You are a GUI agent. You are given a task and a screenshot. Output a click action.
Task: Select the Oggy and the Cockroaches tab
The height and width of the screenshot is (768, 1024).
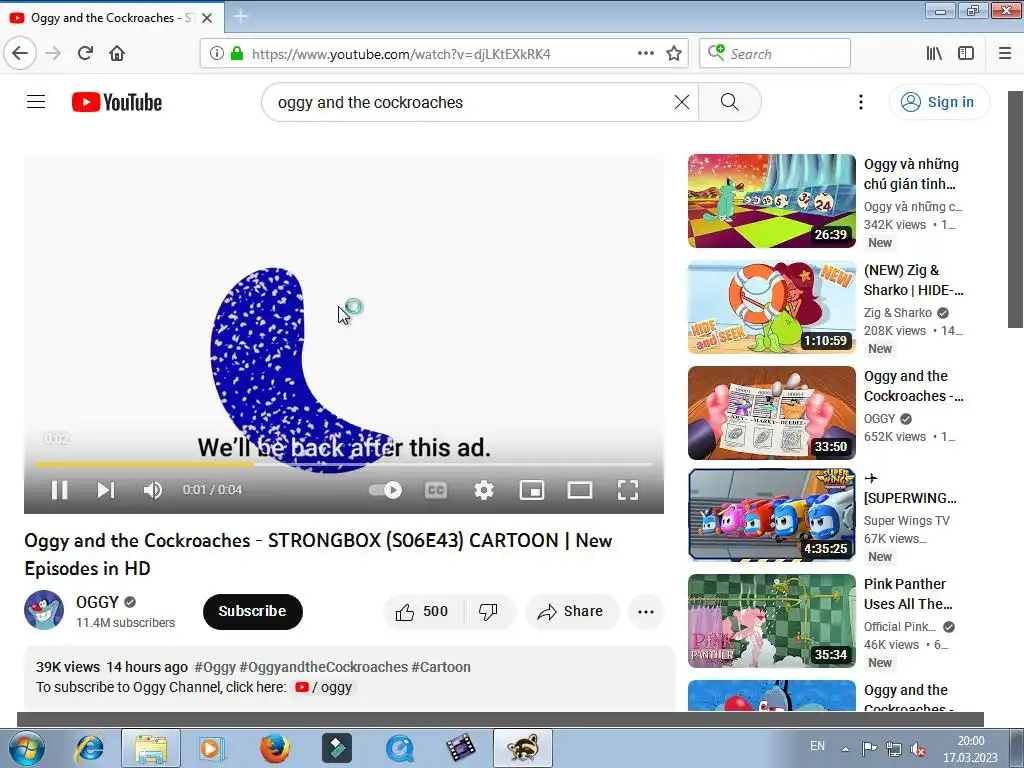110,18
